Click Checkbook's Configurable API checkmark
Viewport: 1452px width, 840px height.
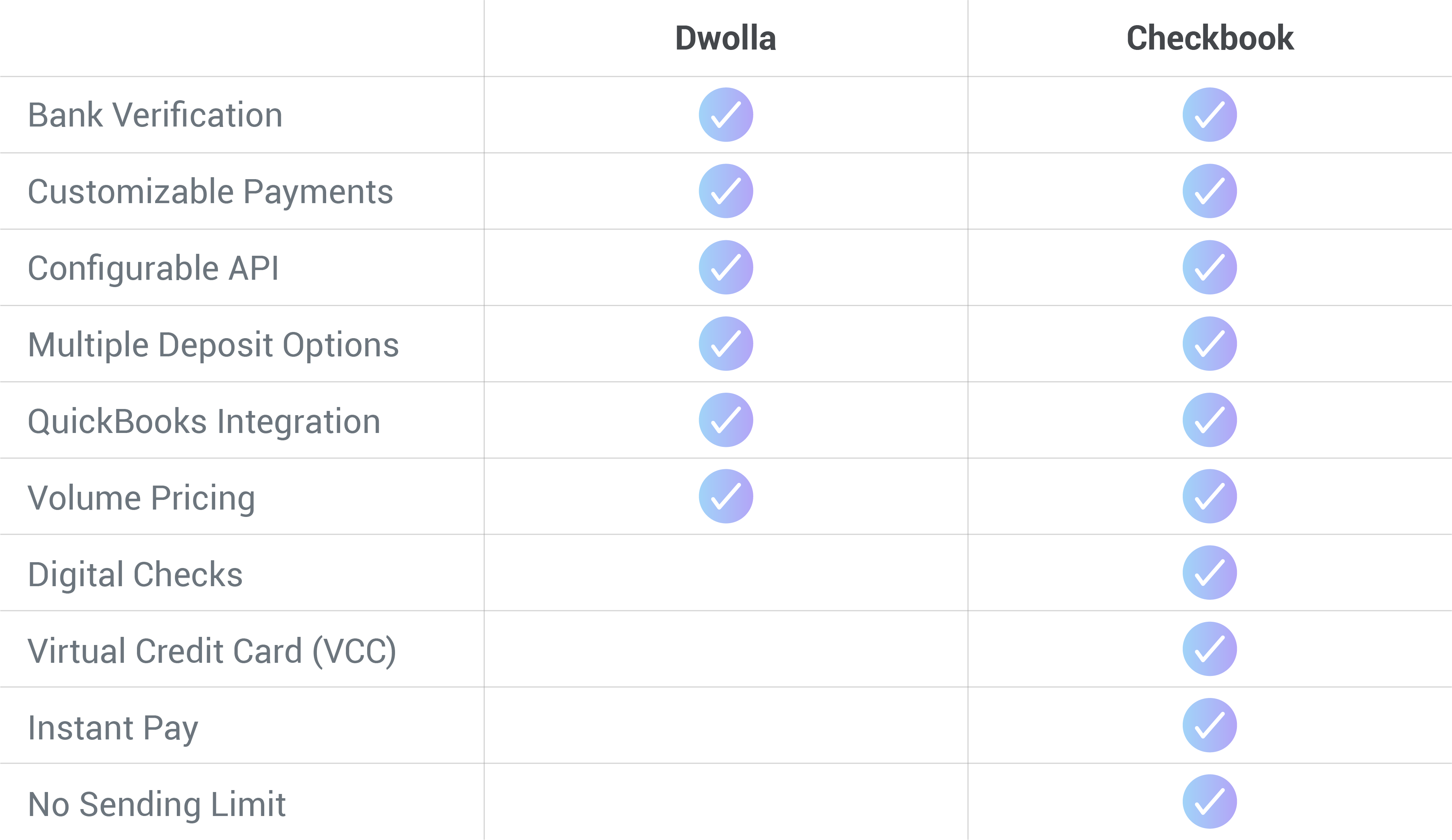pos(1209,267)
